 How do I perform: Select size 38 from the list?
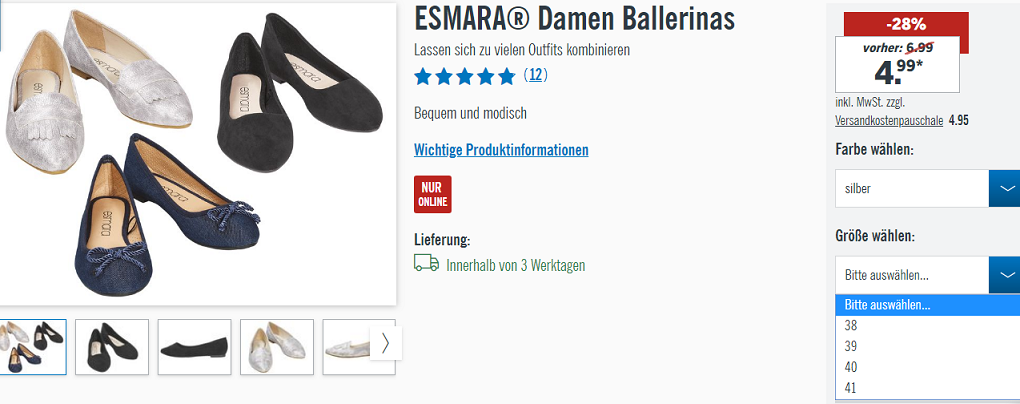coord(928,326)
